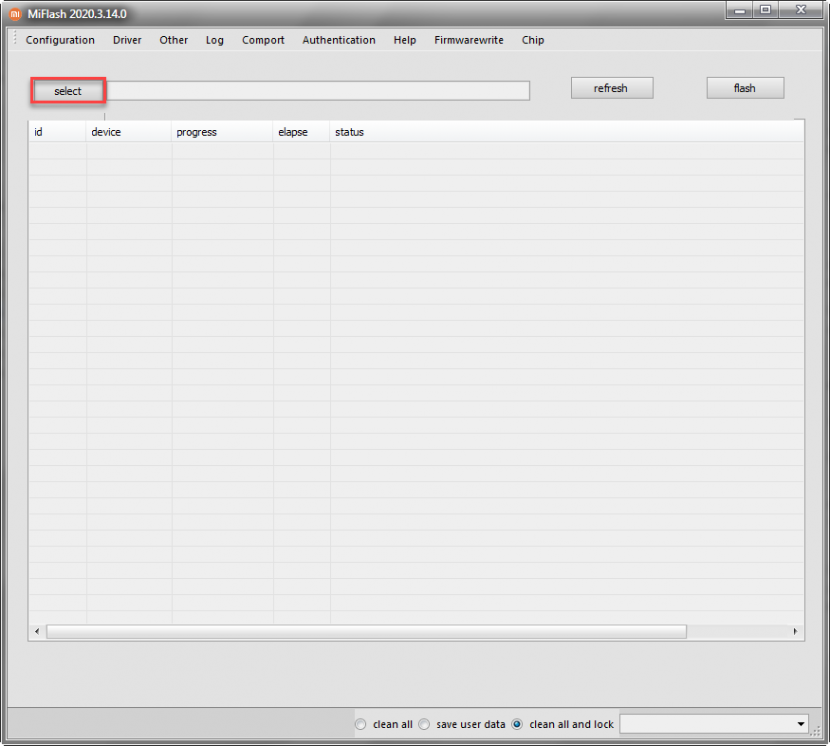The height and width of the screenshot is (746, 830).
Task: Click the horizontal scrollbar right arrow
Action: click(x=796, y=632)
